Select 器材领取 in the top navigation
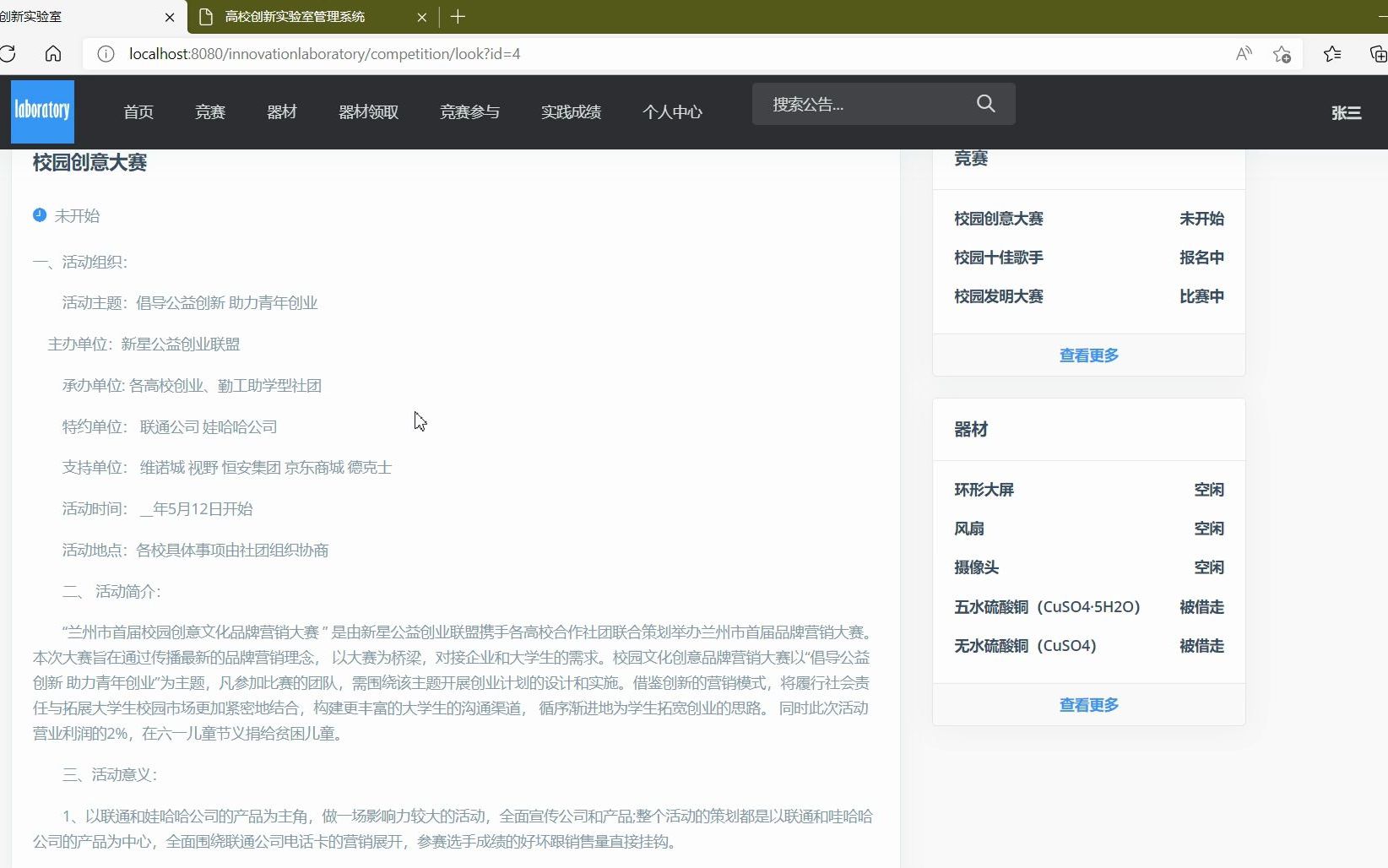 coord(367,111)
